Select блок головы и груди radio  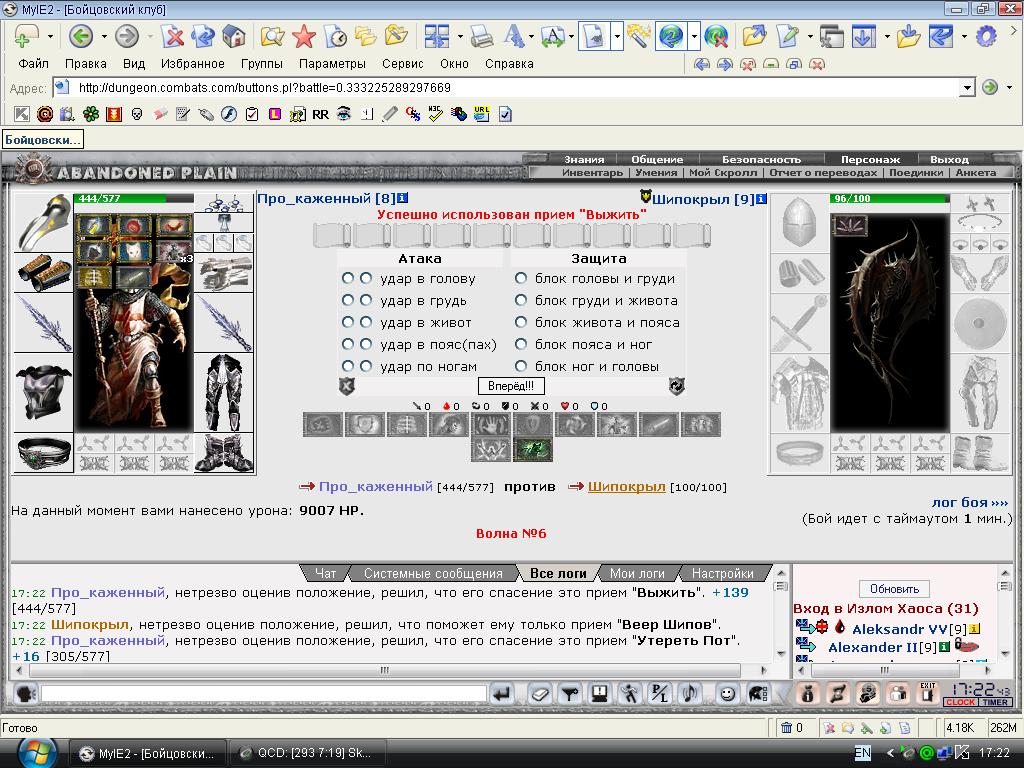click(x=520, y=278)
